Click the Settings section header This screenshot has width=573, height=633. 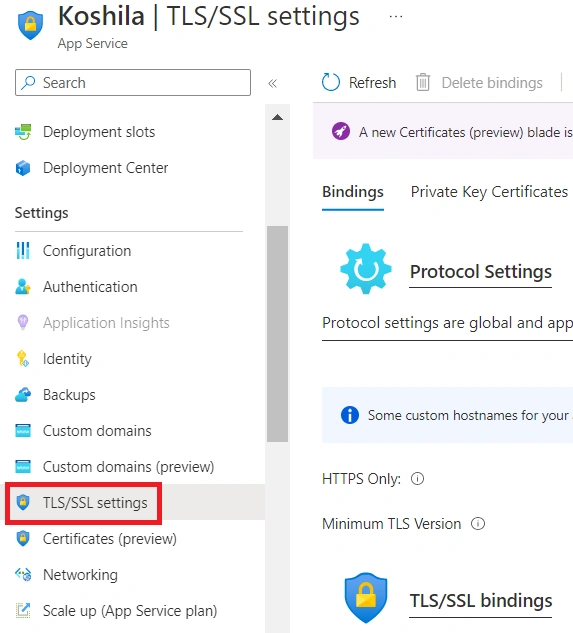[x=42, y=213]
